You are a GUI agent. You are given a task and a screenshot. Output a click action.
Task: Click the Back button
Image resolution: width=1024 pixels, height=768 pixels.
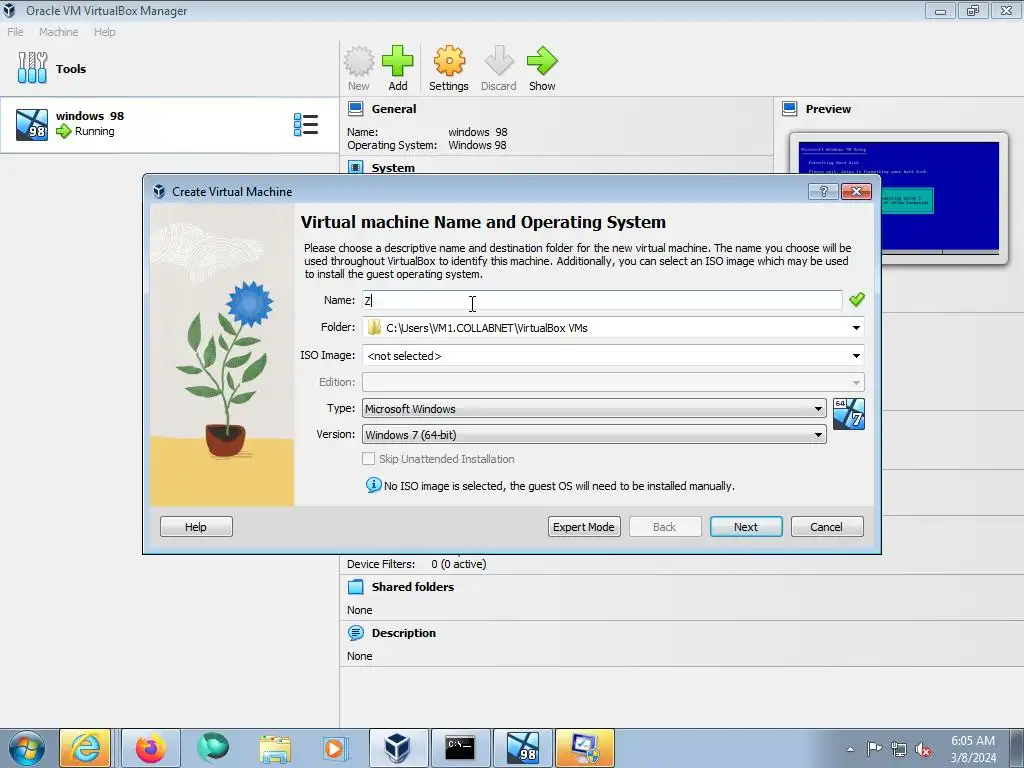tap(665, 527)
